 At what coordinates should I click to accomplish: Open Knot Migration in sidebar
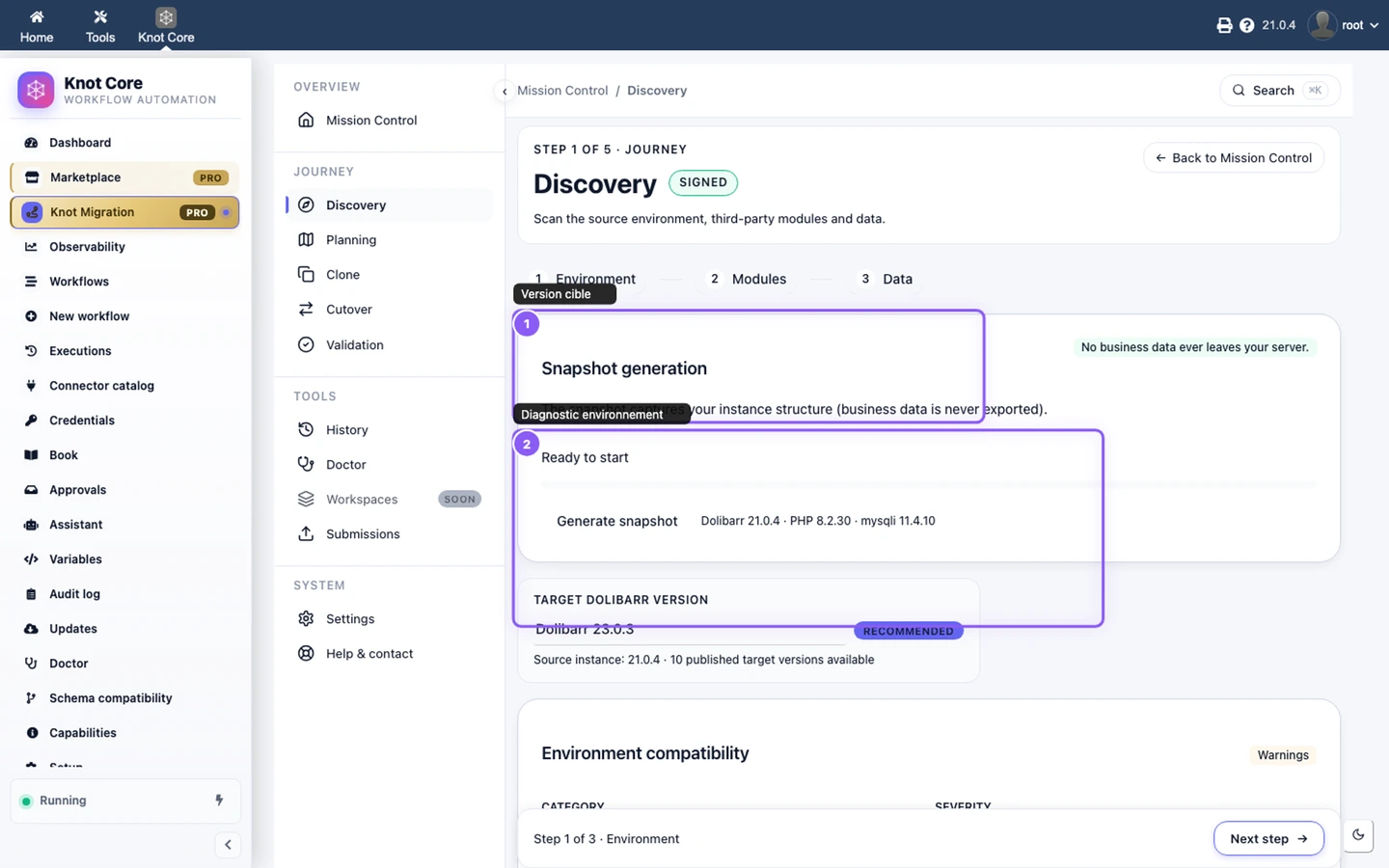[x=124, y=212]
